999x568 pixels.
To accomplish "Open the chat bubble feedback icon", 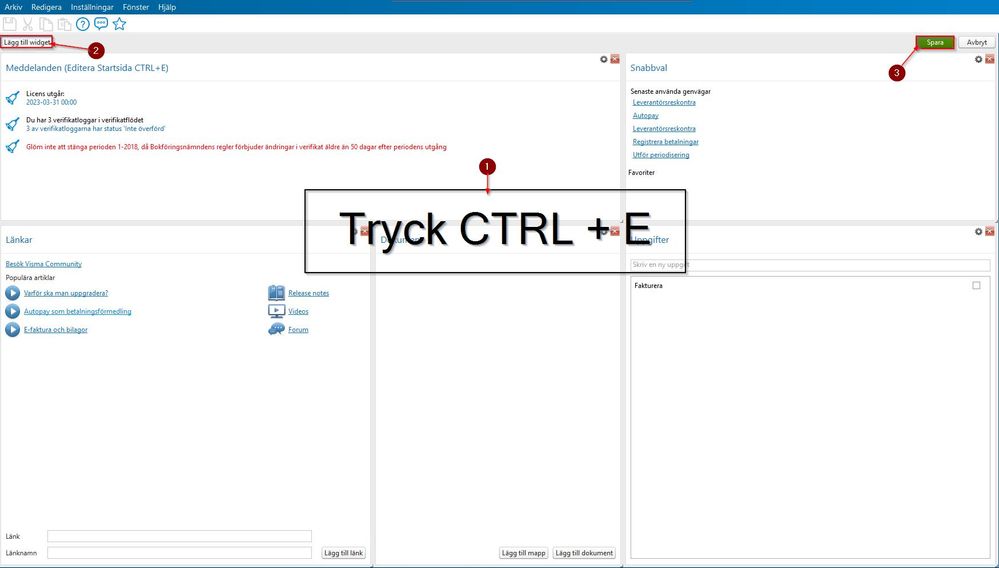I will tap(101, 24).
